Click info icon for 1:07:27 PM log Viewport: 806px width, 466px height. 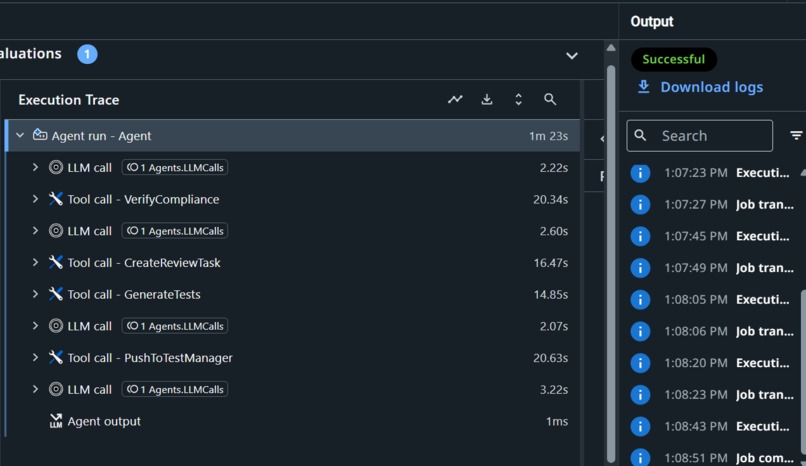point(640,205)
